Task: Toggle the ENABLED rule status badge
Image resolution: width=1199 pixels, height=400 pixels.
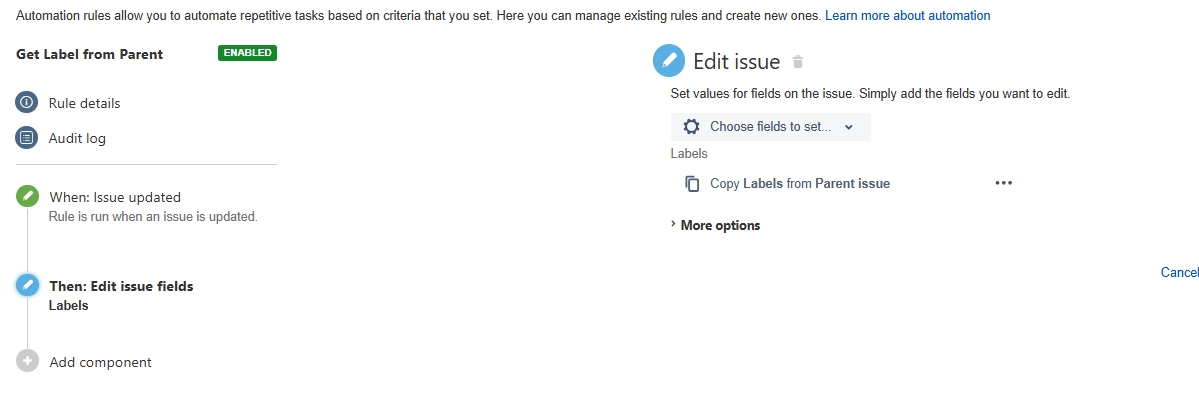Action: (247, 53)
